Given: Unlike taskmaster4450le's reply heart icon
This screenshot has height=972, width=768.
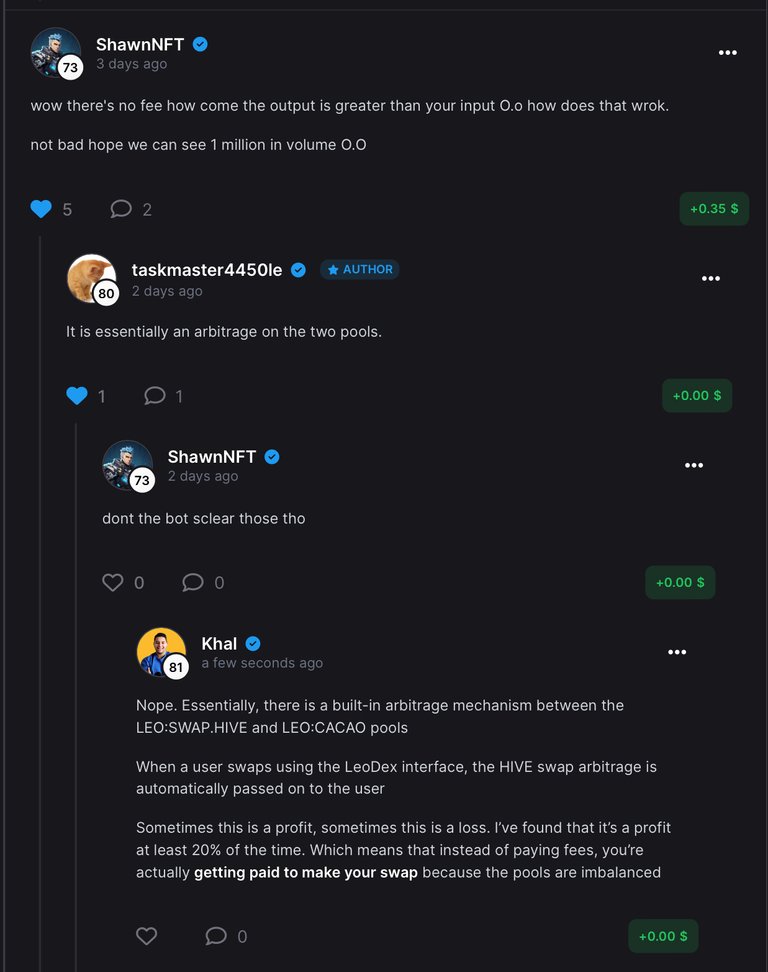Looking at the screenshot, I should tap(77, 396).
